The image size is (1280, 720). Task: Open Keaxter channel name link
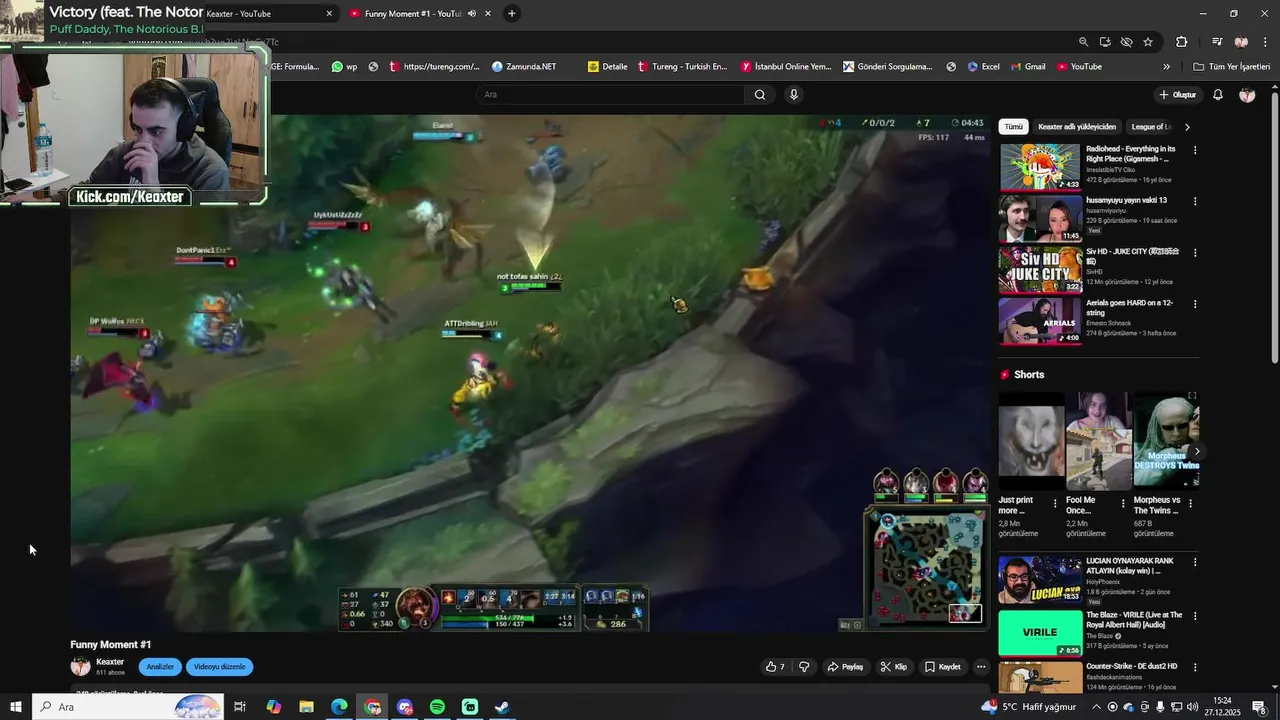110,662
